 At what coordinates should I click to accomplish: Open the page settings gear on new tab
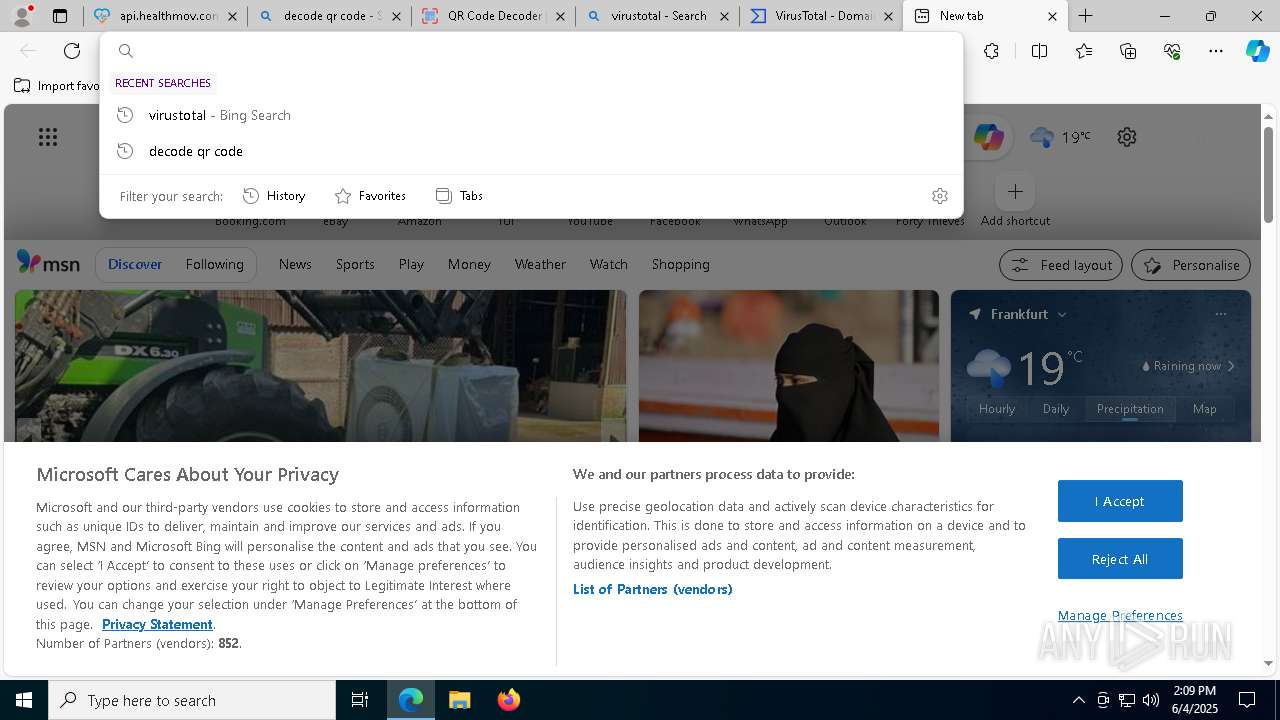click(1127, 137)
